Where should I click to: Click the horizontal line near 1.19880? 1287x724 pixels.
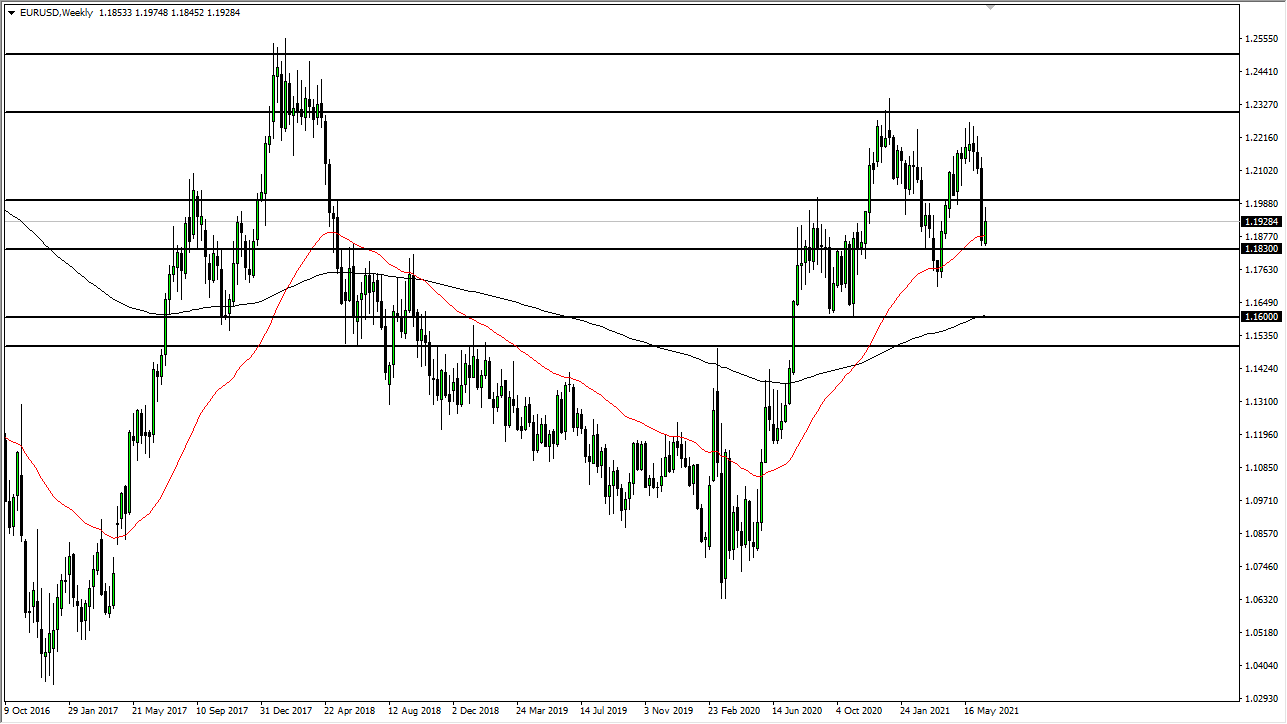pyautogui.click(x=600, y=198)
